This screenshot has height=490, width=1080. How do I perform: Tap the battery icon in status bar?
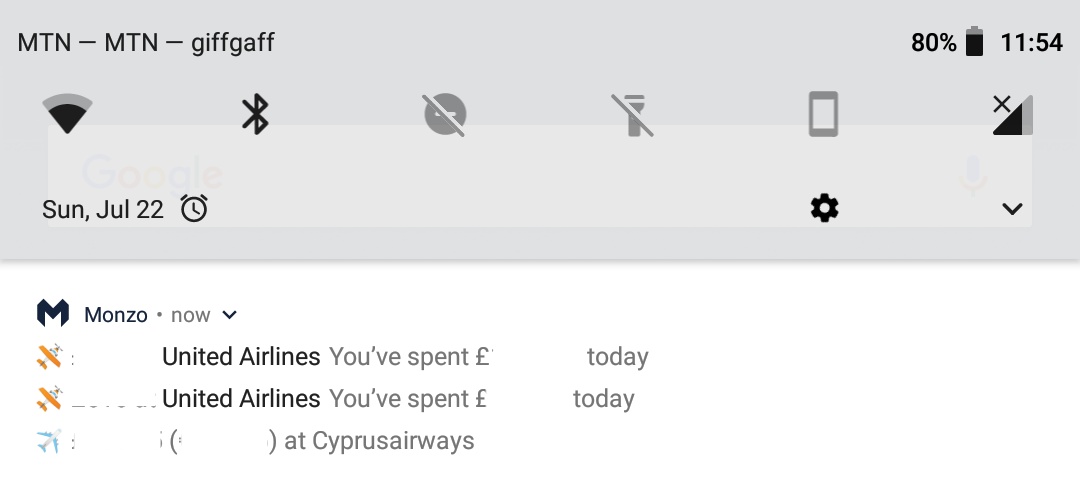[x=974, y=42]
